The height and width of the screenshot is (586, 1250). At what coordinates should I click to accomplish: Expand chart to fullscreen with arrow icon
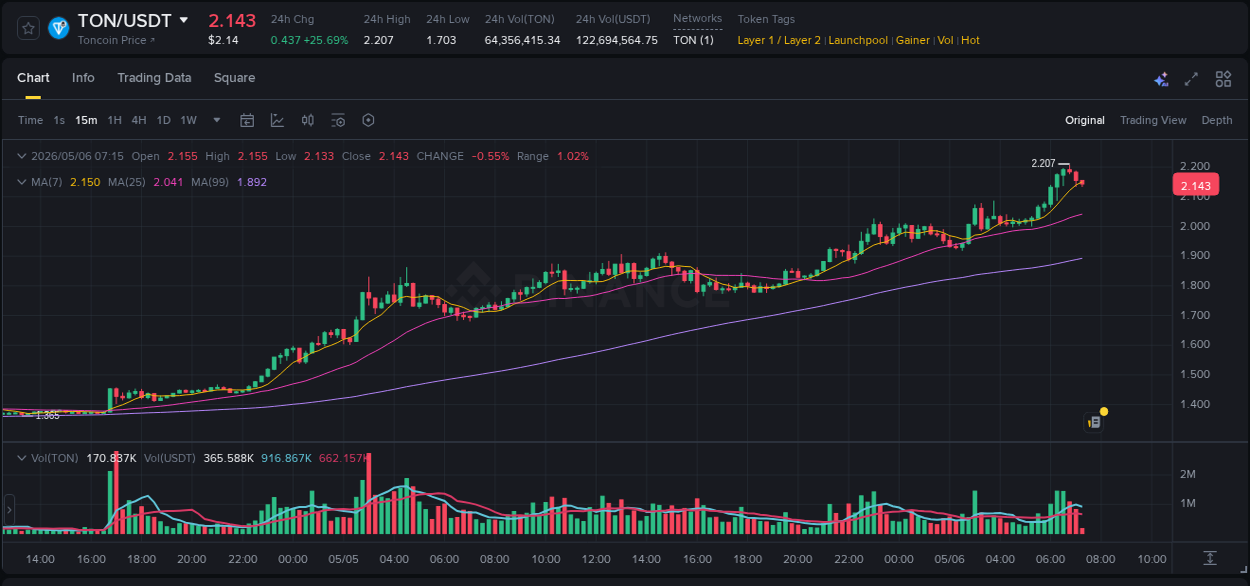[1191, 79]
